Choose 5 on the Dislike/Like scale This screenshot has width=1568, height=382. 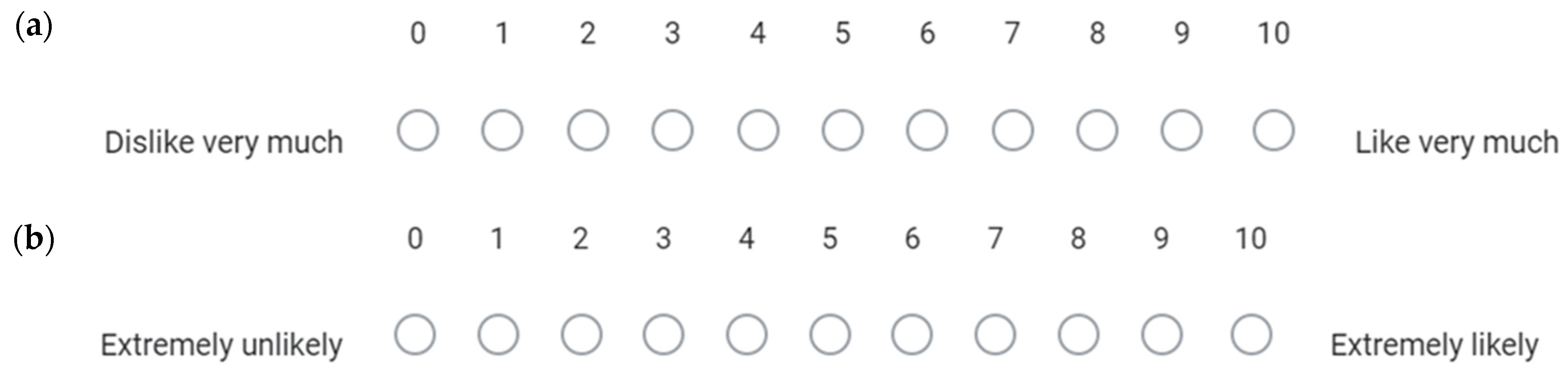pyautogui.click(x=843, y=130)
